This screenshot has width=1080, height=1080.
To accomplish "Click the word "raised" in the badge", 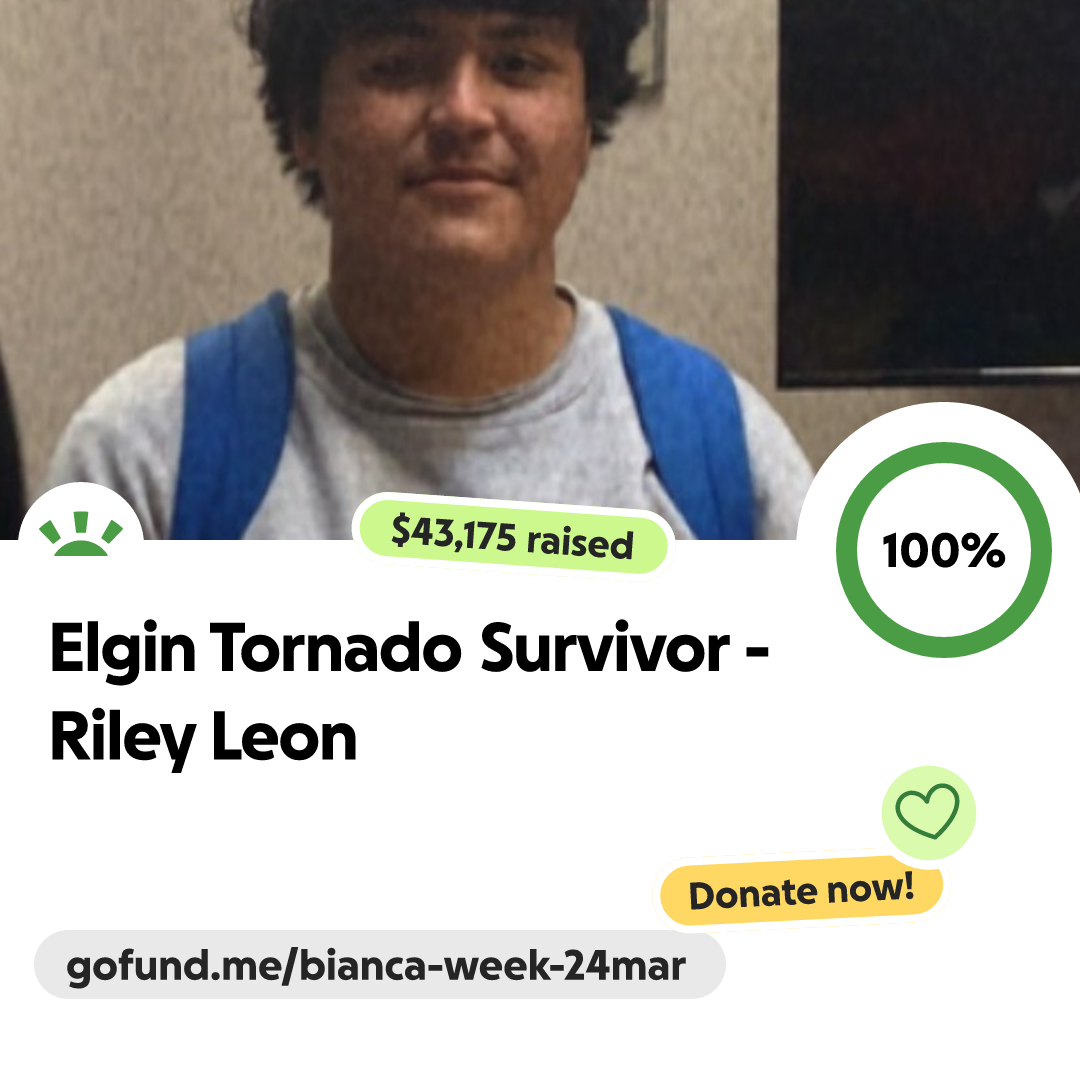I will click(580, 542).
